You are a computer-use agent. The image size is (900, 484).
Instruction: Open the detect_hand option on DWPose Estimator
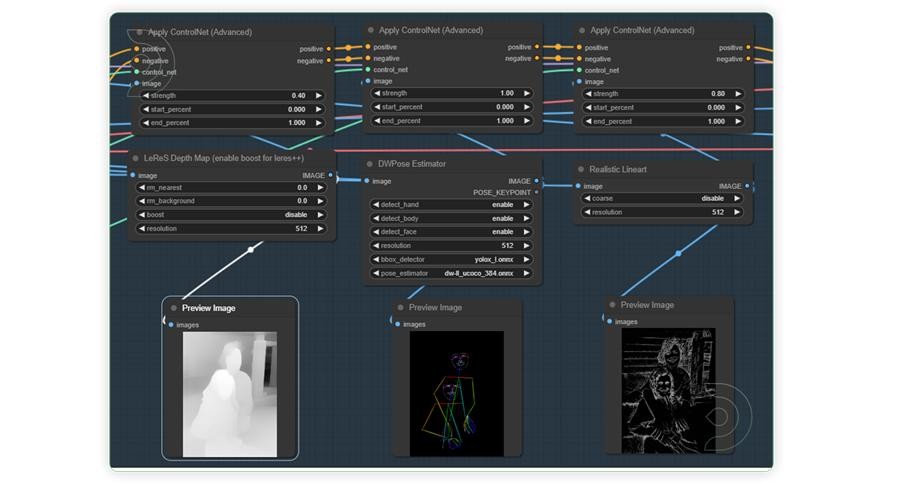coord(451,204)
